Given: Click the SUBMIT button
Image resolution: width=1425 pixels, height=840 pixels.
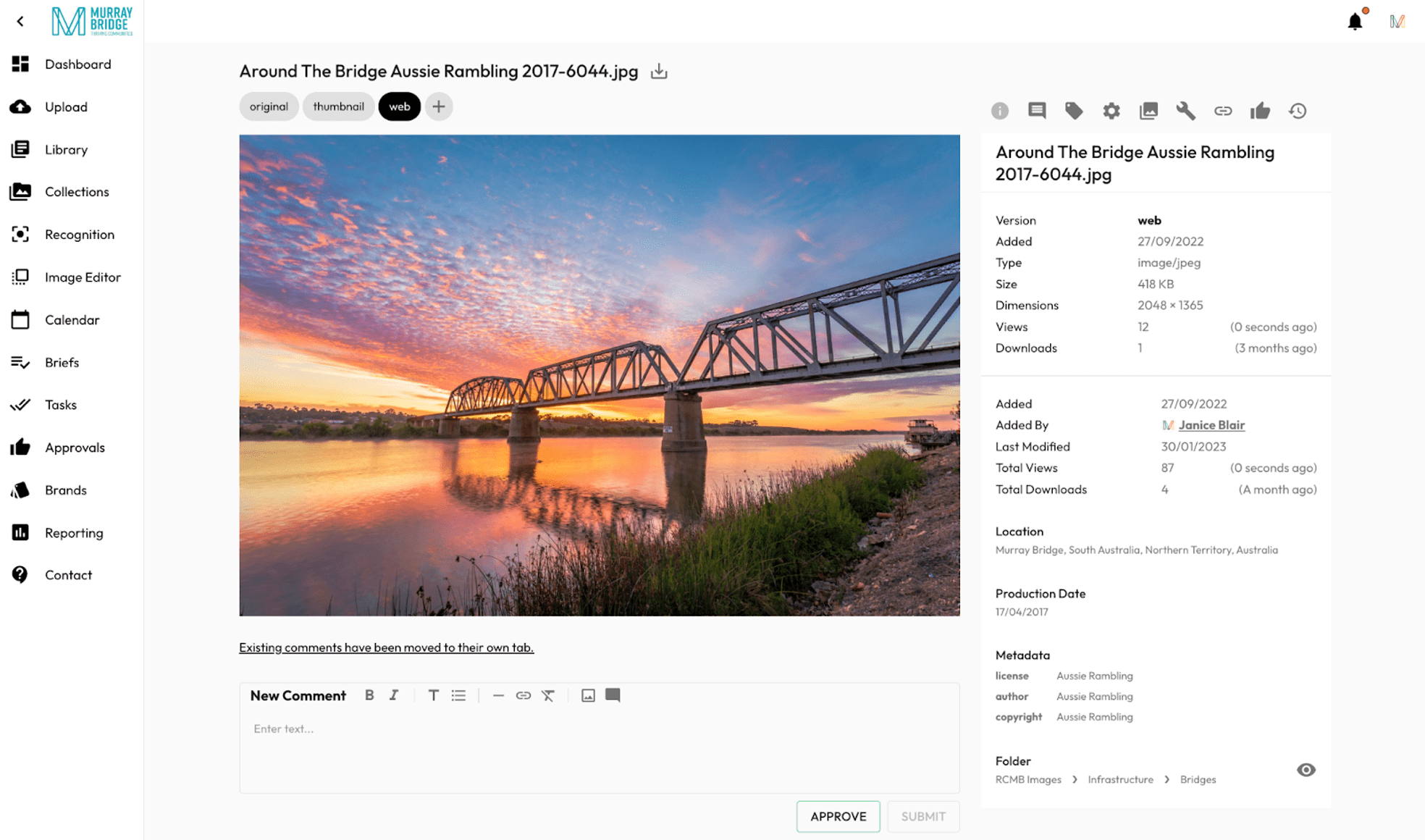Looking at the screenshot, I should [x=923, y=816].
